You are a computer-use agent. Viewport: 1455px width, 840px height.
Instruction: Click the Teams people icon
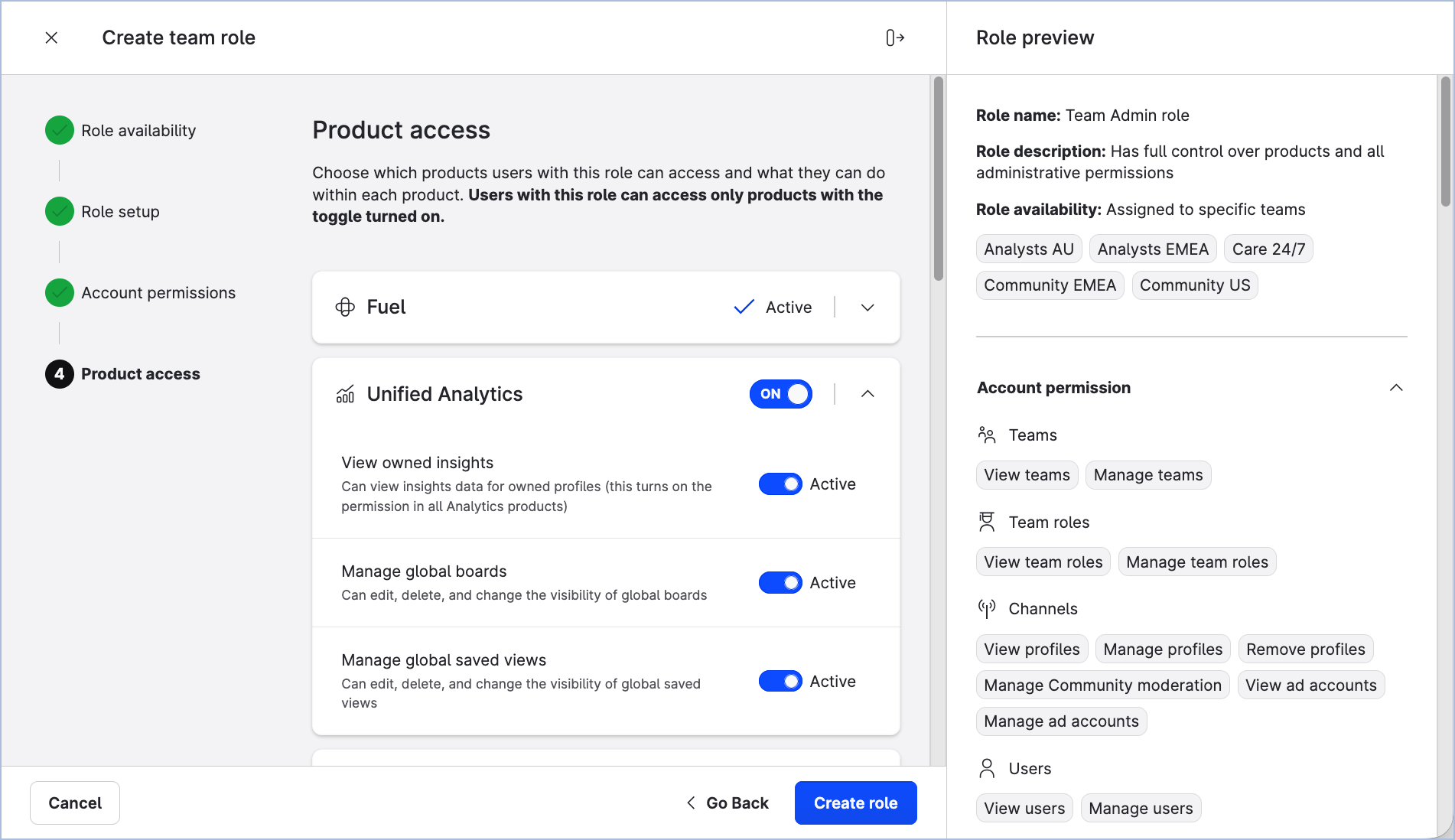point(987,435)
